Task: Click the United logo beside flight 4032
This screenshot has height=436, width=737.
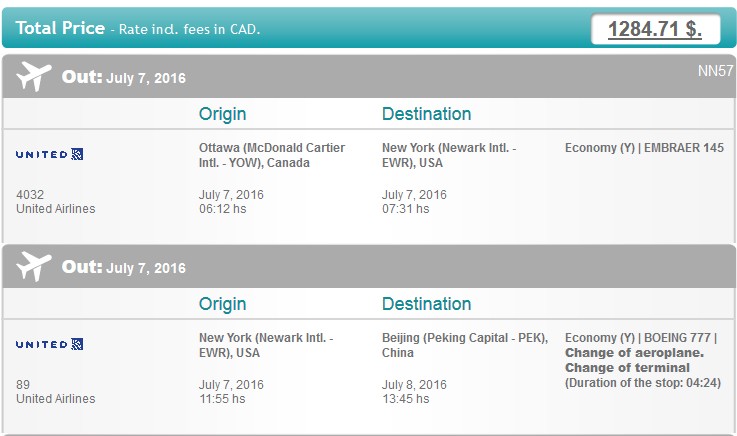Action: coord(49,154)
